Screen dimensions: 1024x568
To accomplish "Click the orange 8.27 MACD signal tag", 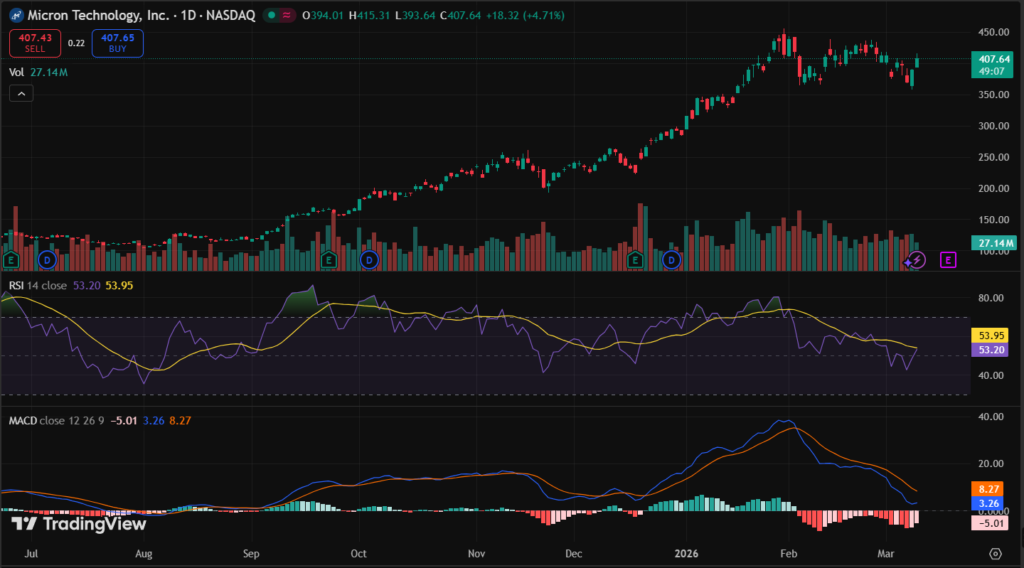I will [994, 487].
